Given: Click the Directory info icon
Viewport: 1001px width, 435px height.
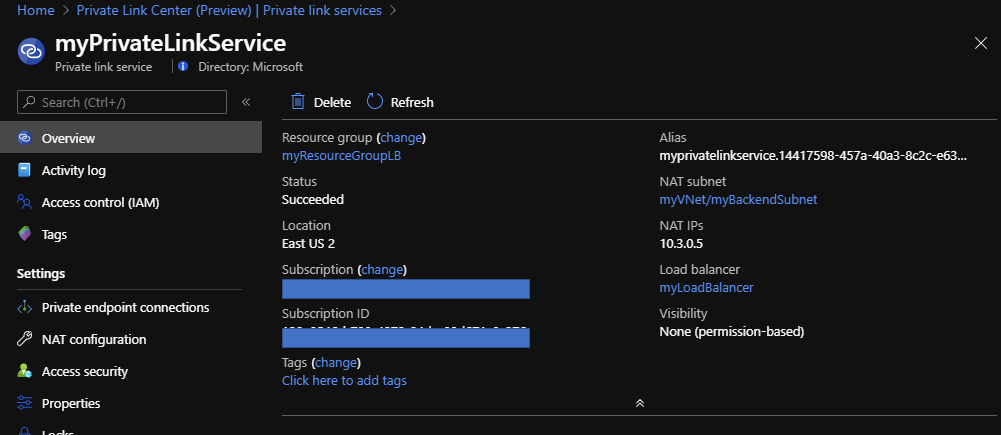Looking at the screenshot, I should [x=183, y=66].
